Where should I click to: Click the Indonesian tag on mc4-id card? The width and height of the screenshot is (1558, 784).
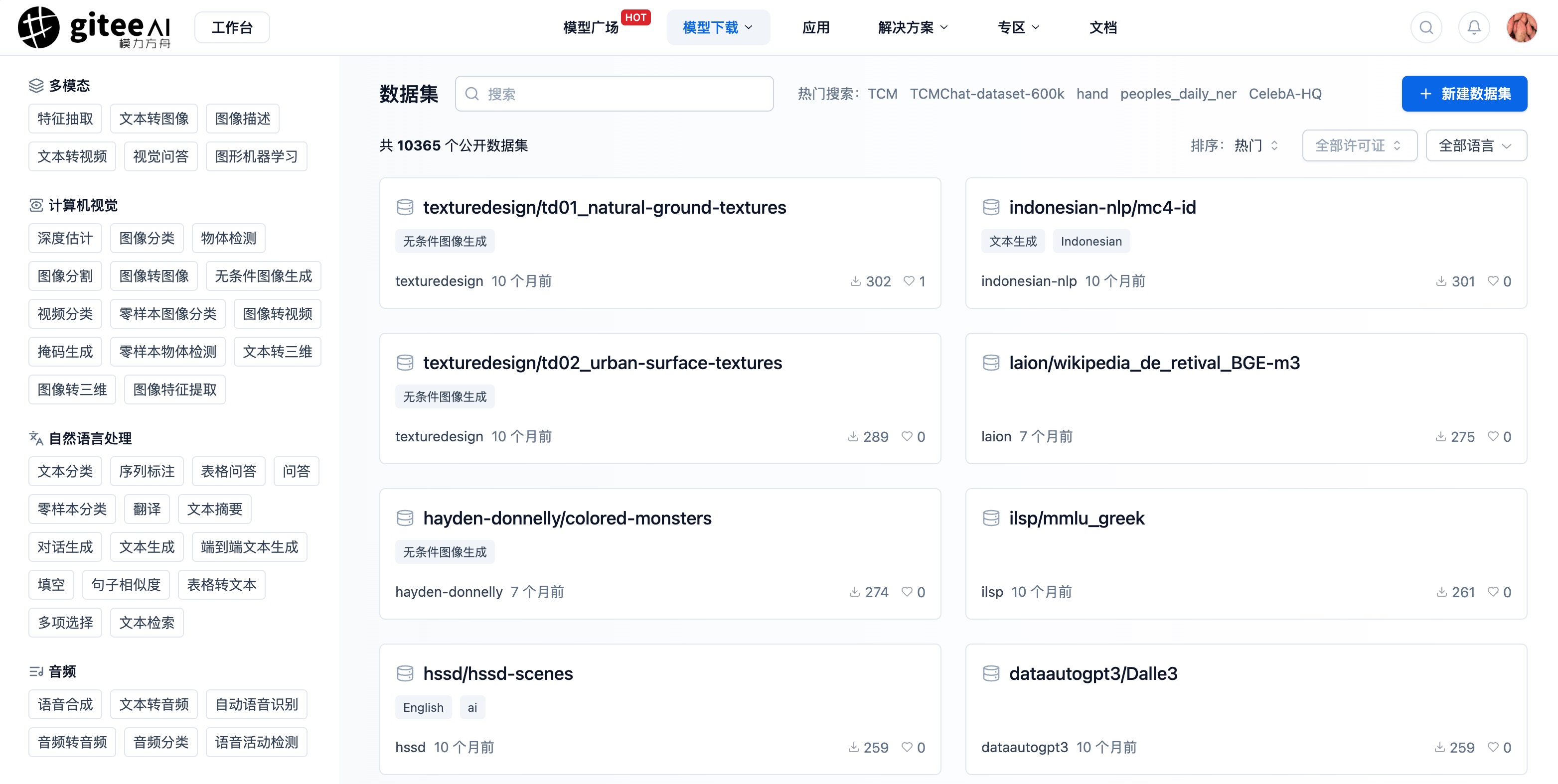pos(1091,241)
